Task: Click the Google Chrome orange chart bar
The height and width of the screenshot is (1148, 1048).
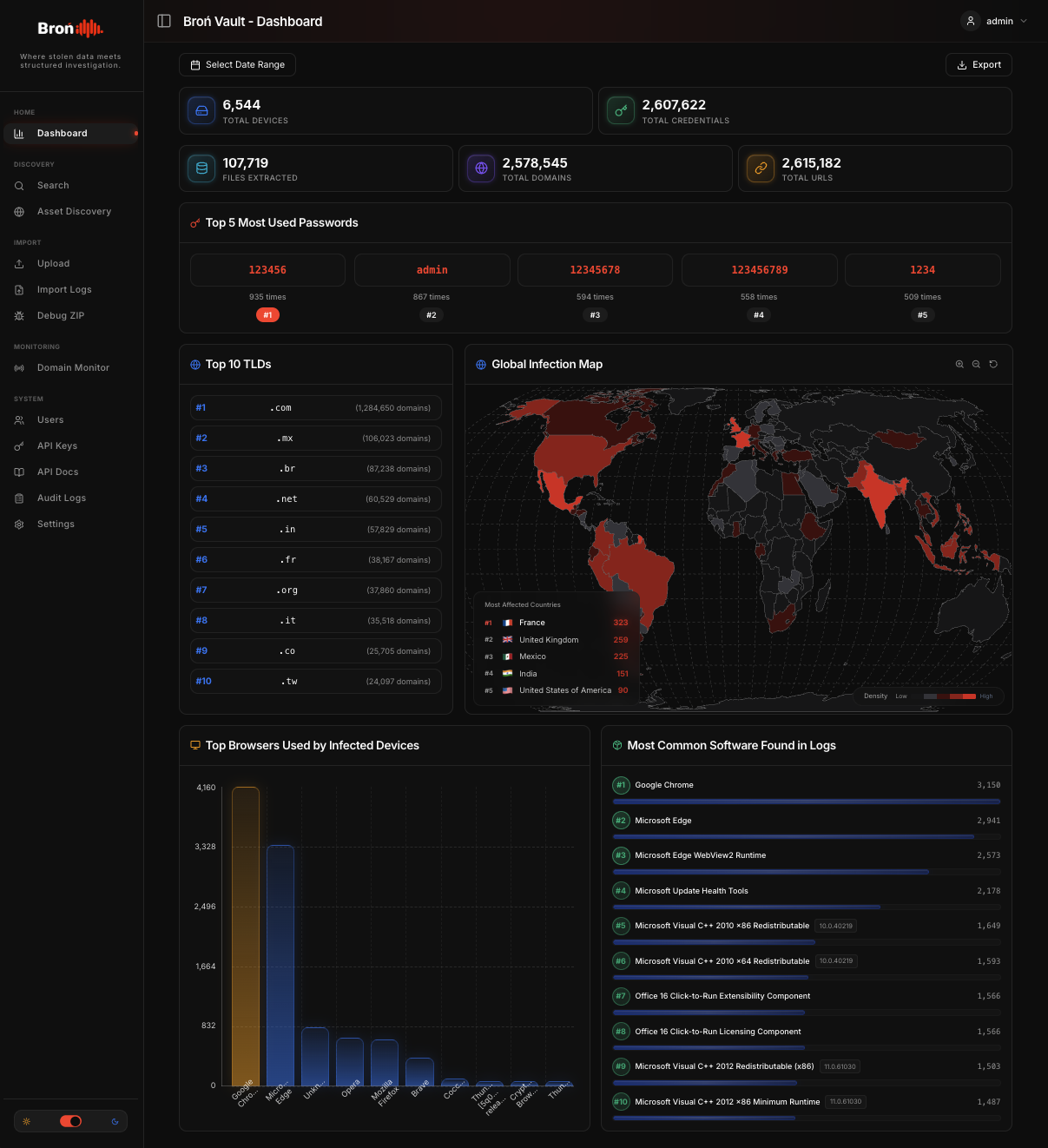Action: [246, 936]
